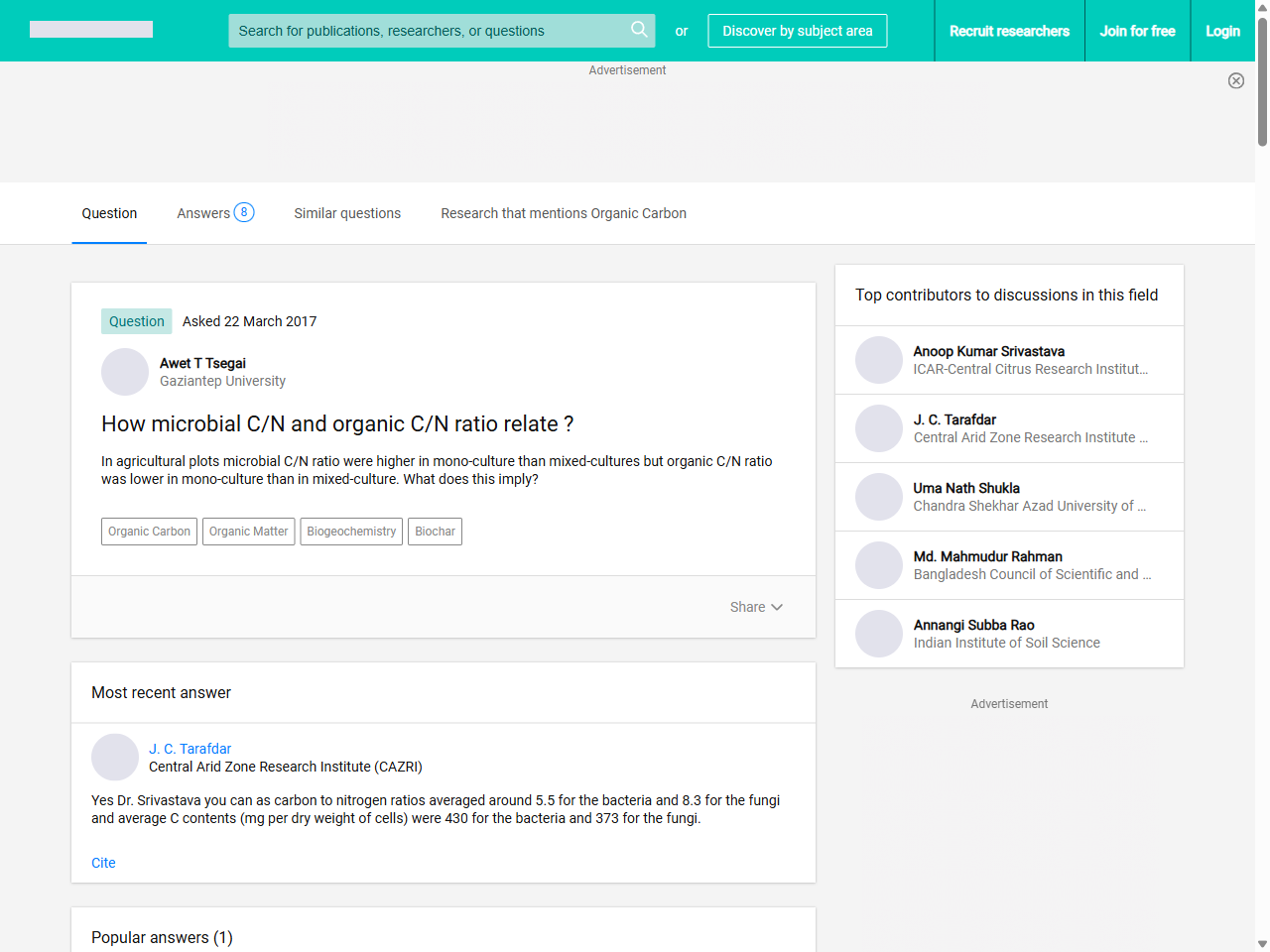Click Uma Nath Shukla's avatar
This screenshot has height=952, width=1270.
click(x=879, y=496)
